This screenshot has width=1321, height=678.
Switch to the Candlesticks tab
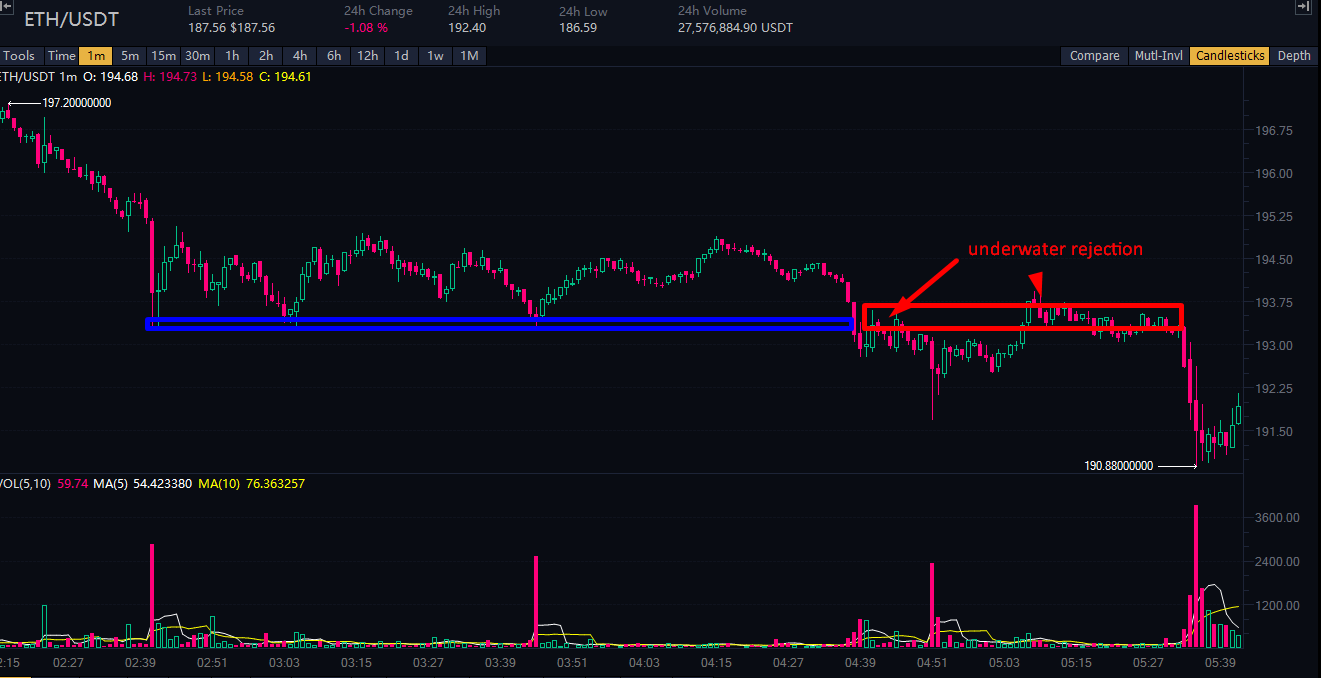point(1230,56)
